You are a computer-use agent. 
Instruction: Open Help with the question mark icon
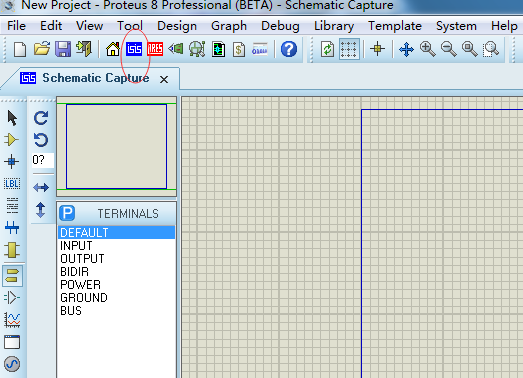289,49
